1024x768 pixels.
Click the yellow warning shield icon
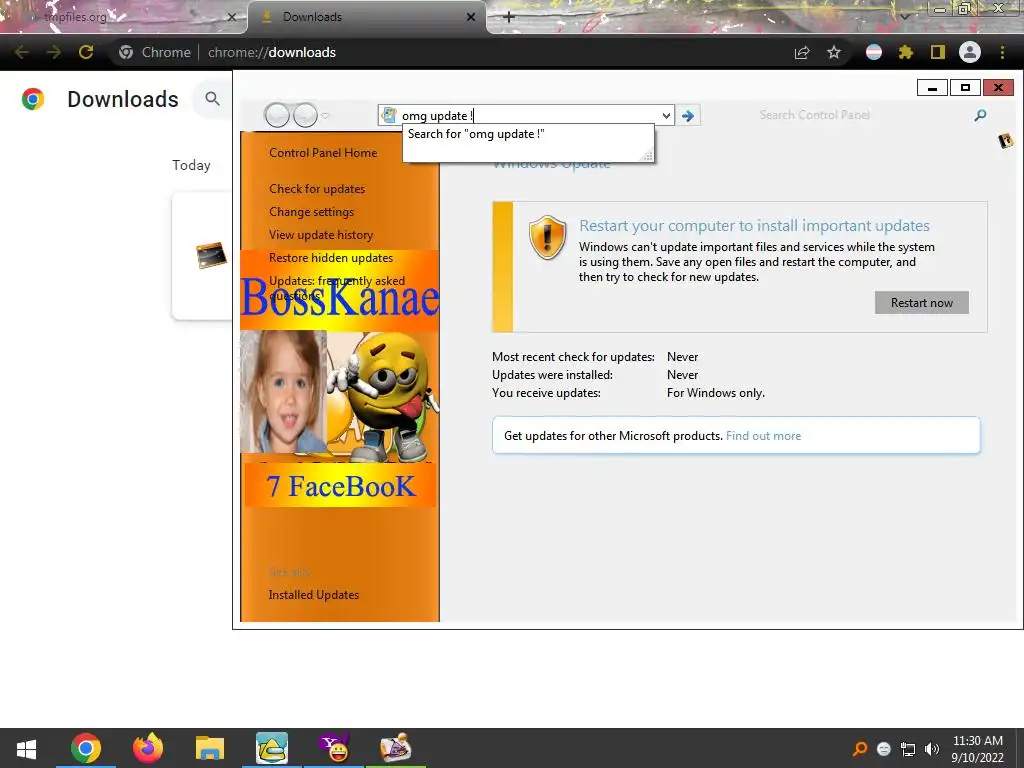coord(547,237)
